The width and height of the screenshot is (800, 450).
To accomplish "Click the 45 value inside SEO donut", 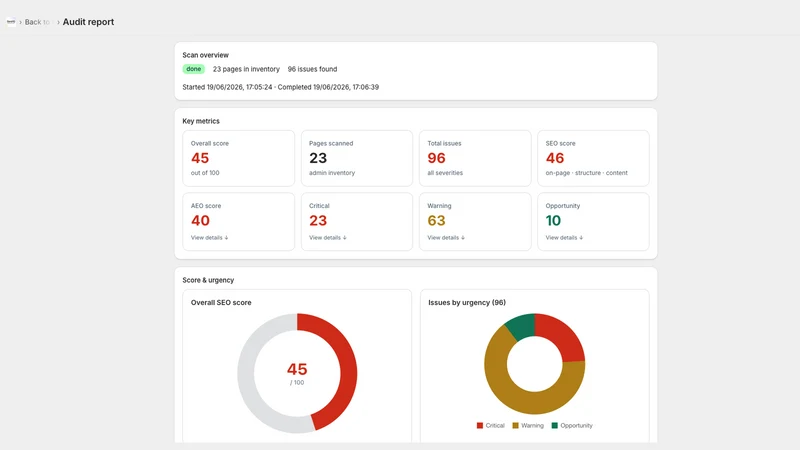I will [x=297, y=369].
